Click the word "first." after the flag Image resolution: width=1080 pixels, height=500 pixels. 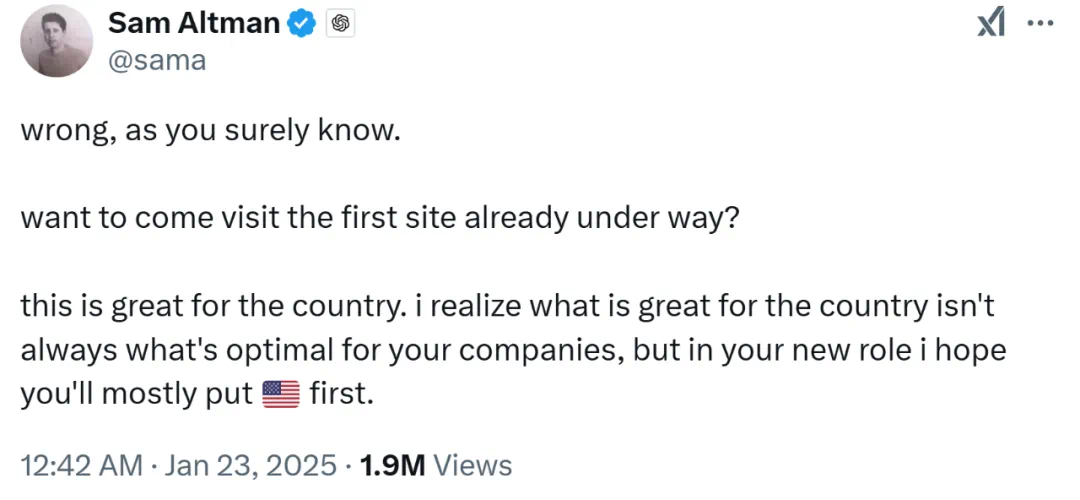click(x=342, y=394)
